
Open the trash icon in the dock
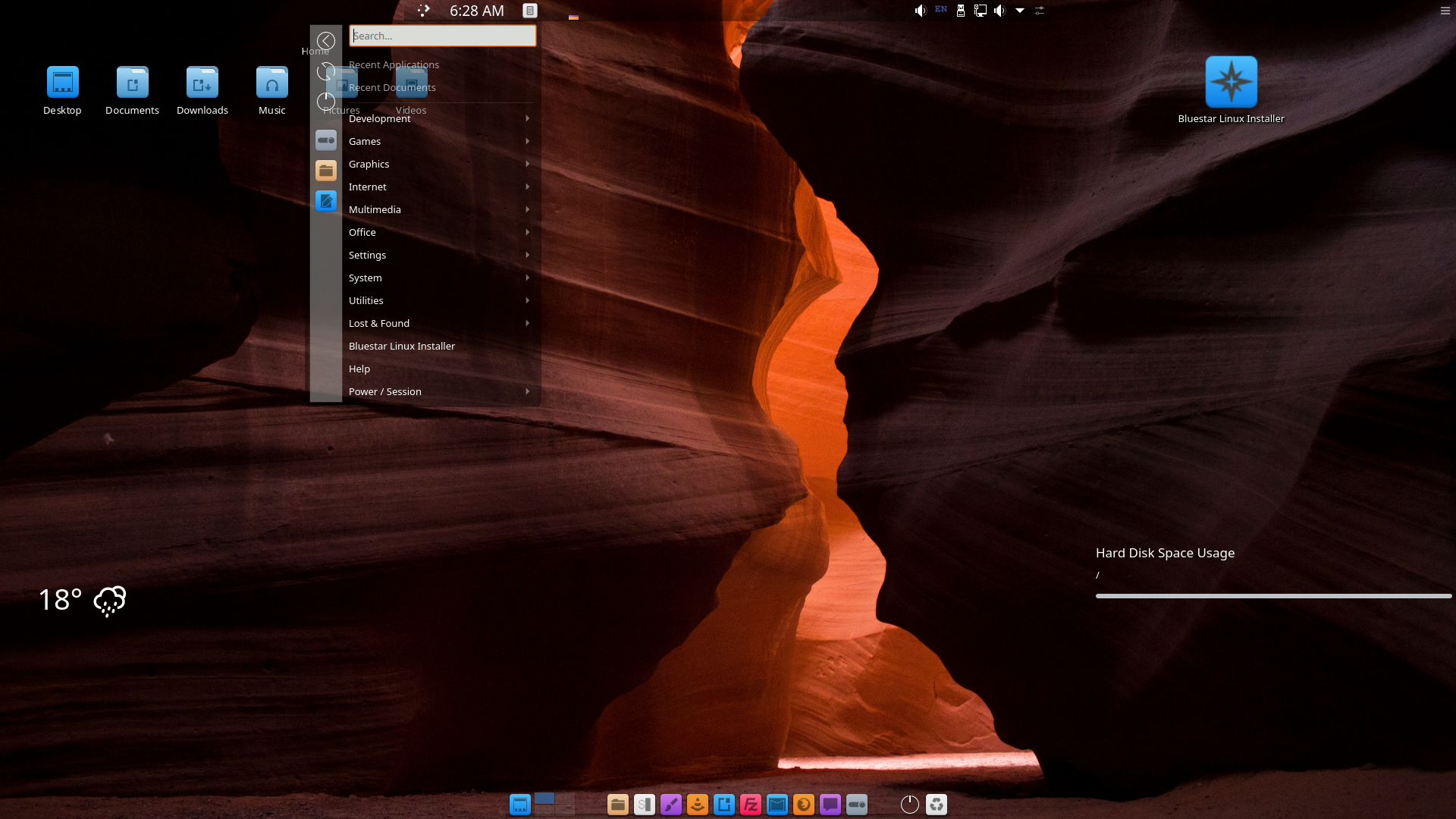click(937, 805)
